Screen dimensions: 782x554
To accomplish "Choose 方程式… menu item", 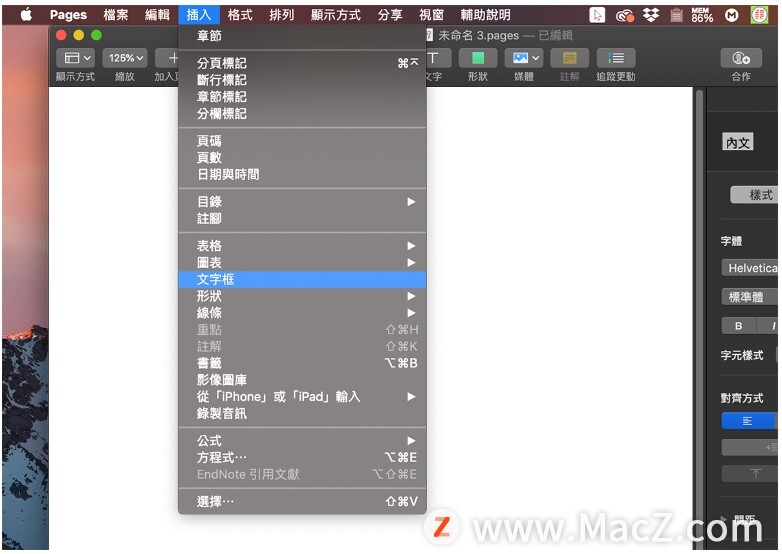I will click(x=302, y=458).
